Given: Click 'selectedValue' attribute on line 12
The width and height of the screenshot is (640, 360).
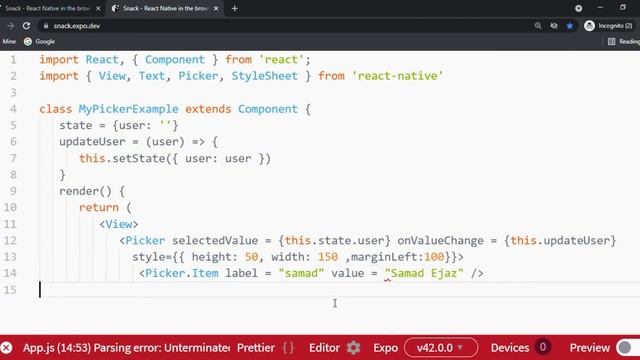Looking at the screenshot, I should pyautogui.click(x=215, y=240).
